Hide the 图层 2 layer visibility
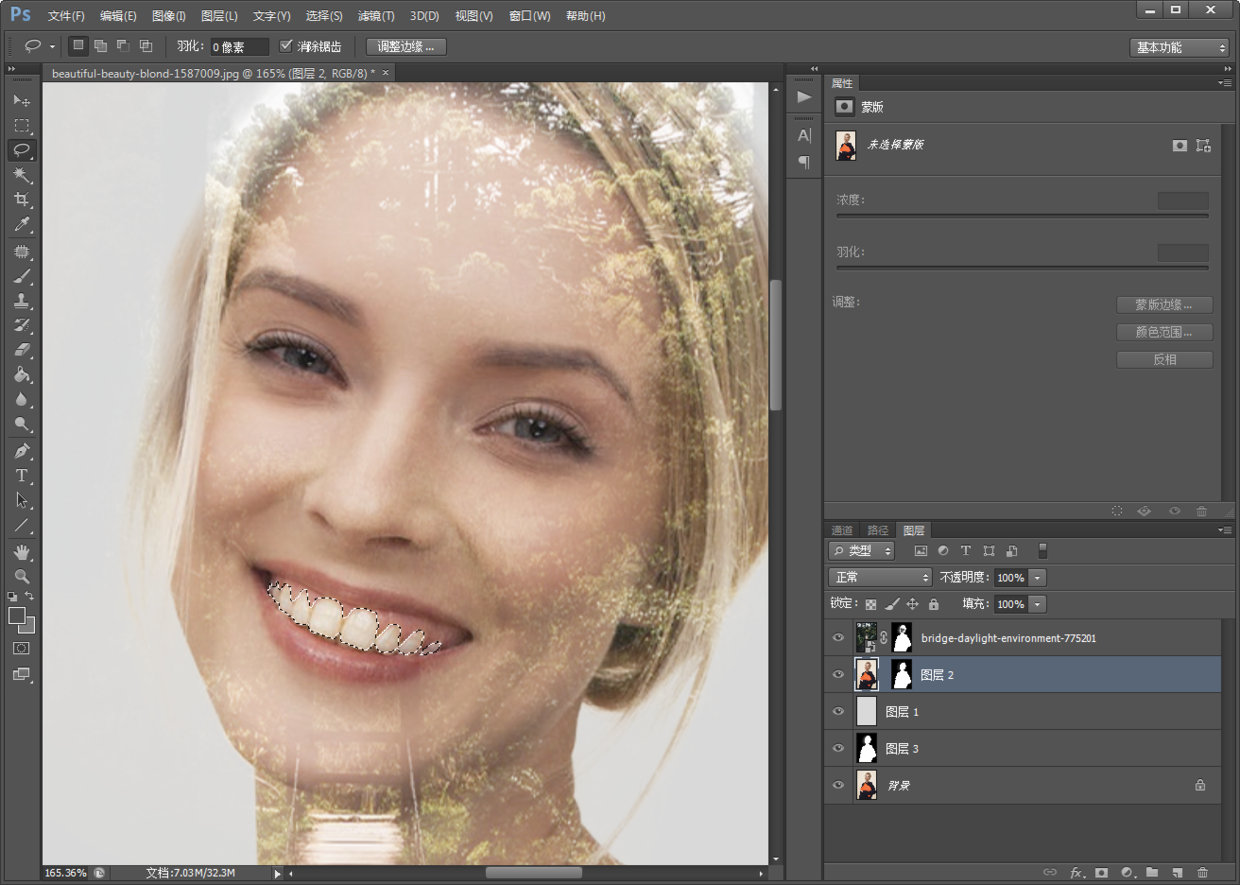Image resolution: width=1240 pixels, height=885 pixels. click(838, 675)
